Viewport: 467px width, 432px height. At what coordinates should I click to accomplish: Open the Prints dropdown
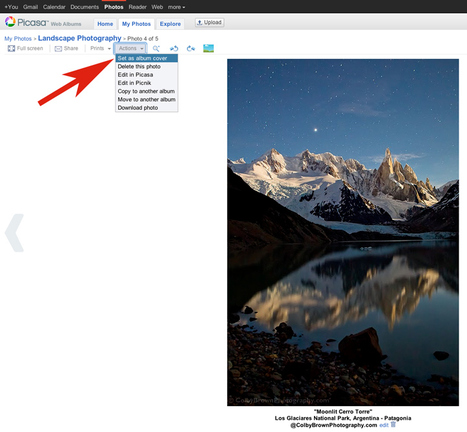click(x=101, y=48)
